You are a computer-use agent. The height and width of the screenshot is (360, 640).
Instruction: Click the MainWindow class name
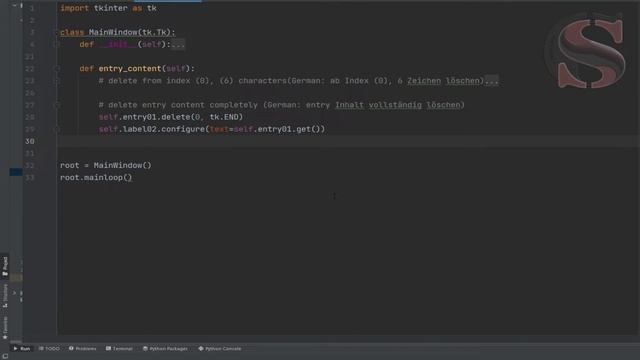pyautogui.click(x=113, y=32)
